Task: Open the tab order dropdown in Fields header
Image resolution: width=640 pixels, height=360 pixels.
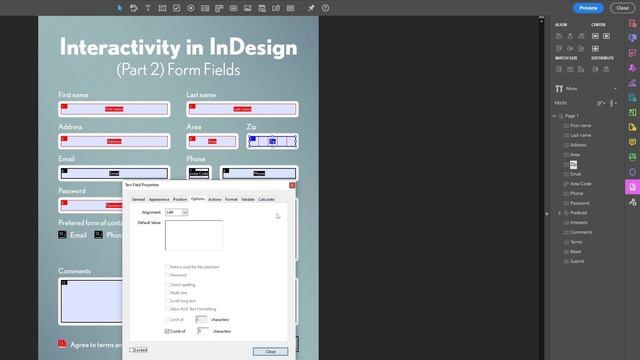Action: pos(613,103)
